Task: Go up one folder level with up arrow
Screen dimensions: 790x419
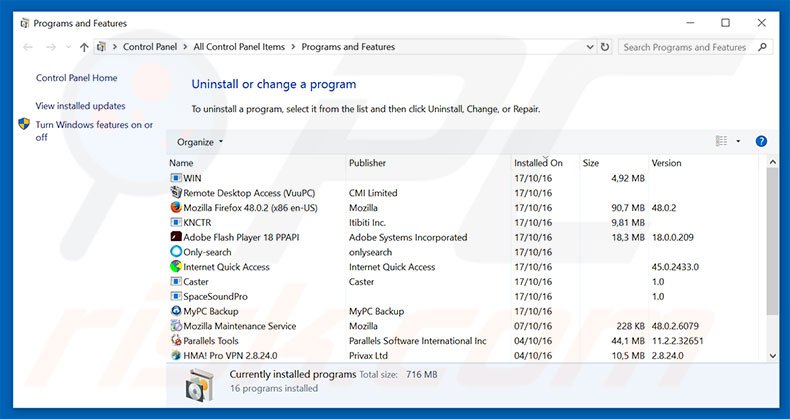Action: [84, 47]
